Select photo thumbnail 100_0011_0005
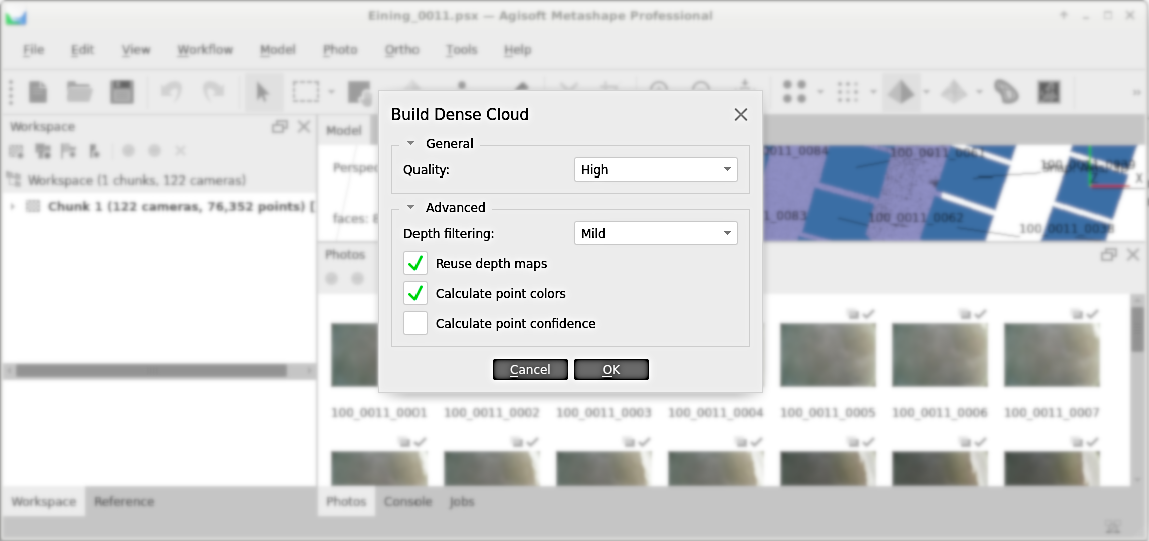Viewport: 1149px width, 541px height. pyautogui.click(x=827, y=356)
